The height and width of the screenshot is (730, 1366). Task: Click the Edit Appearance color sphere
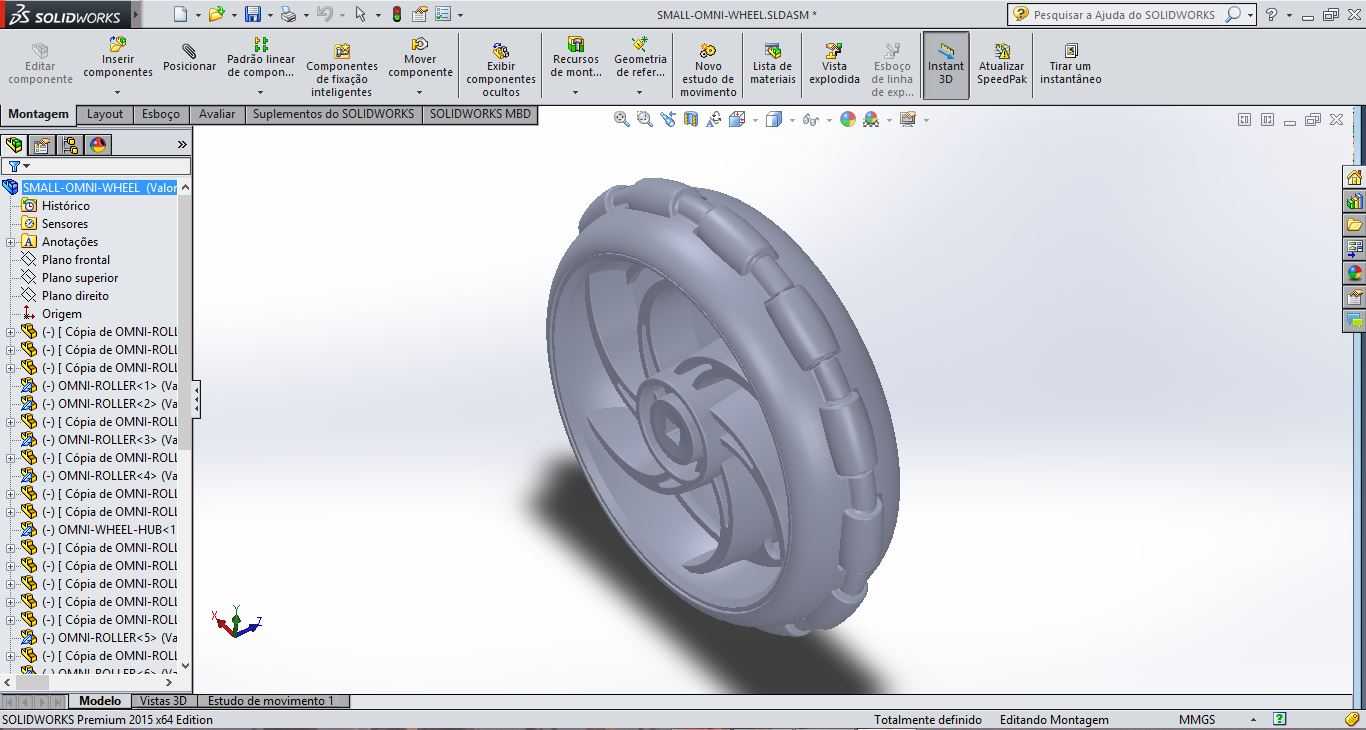[x=848, y=120]
